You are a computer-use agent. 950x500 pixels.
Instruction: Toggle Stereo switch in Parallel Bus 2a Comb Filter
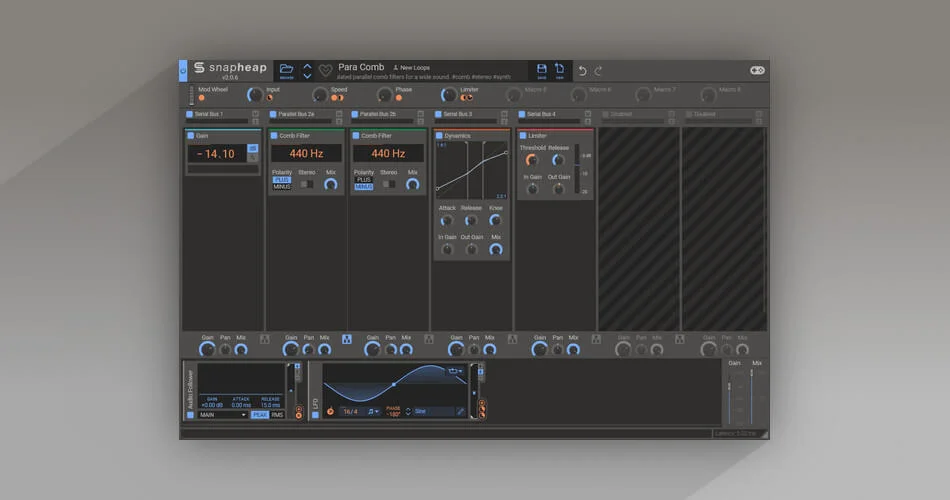click(307, 184)
